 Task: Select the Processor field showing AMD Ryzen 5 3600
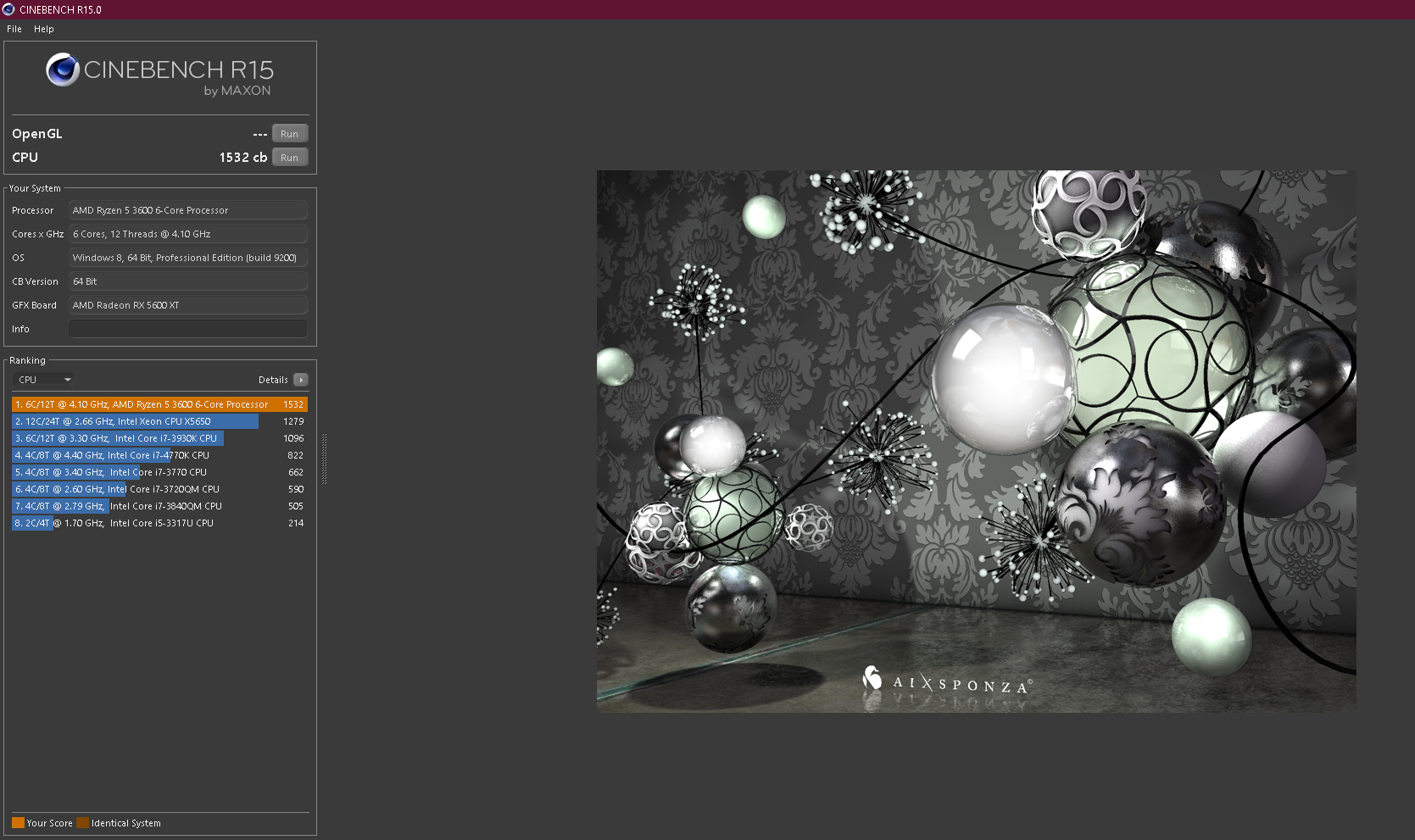tap(188, 210)
